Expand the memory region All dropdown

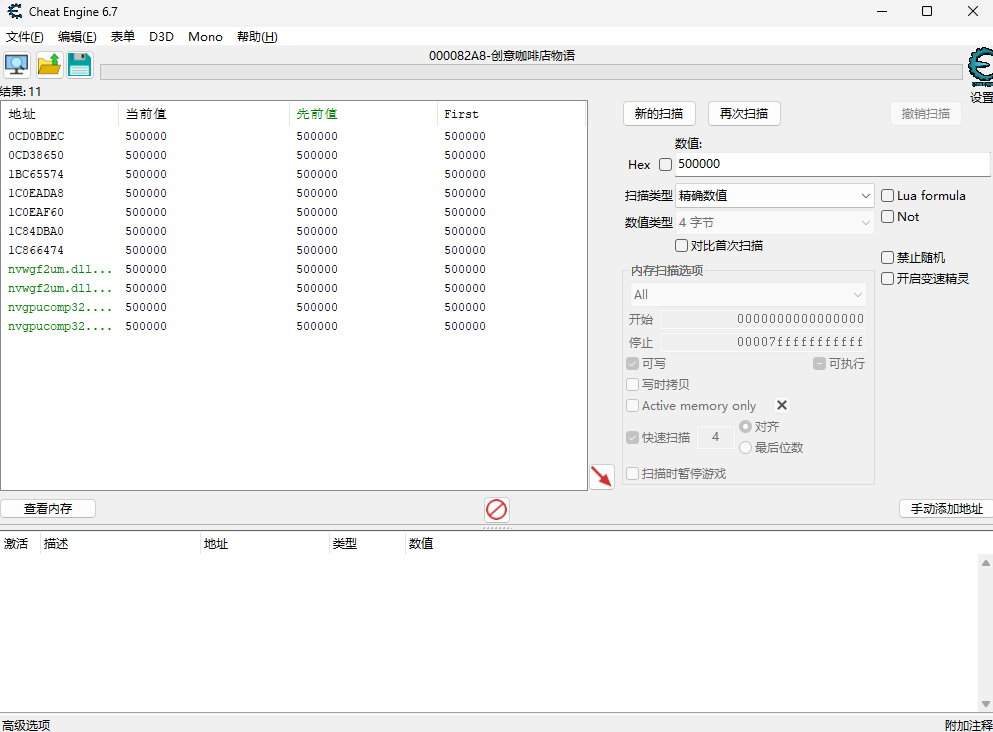tap(747, 295)
